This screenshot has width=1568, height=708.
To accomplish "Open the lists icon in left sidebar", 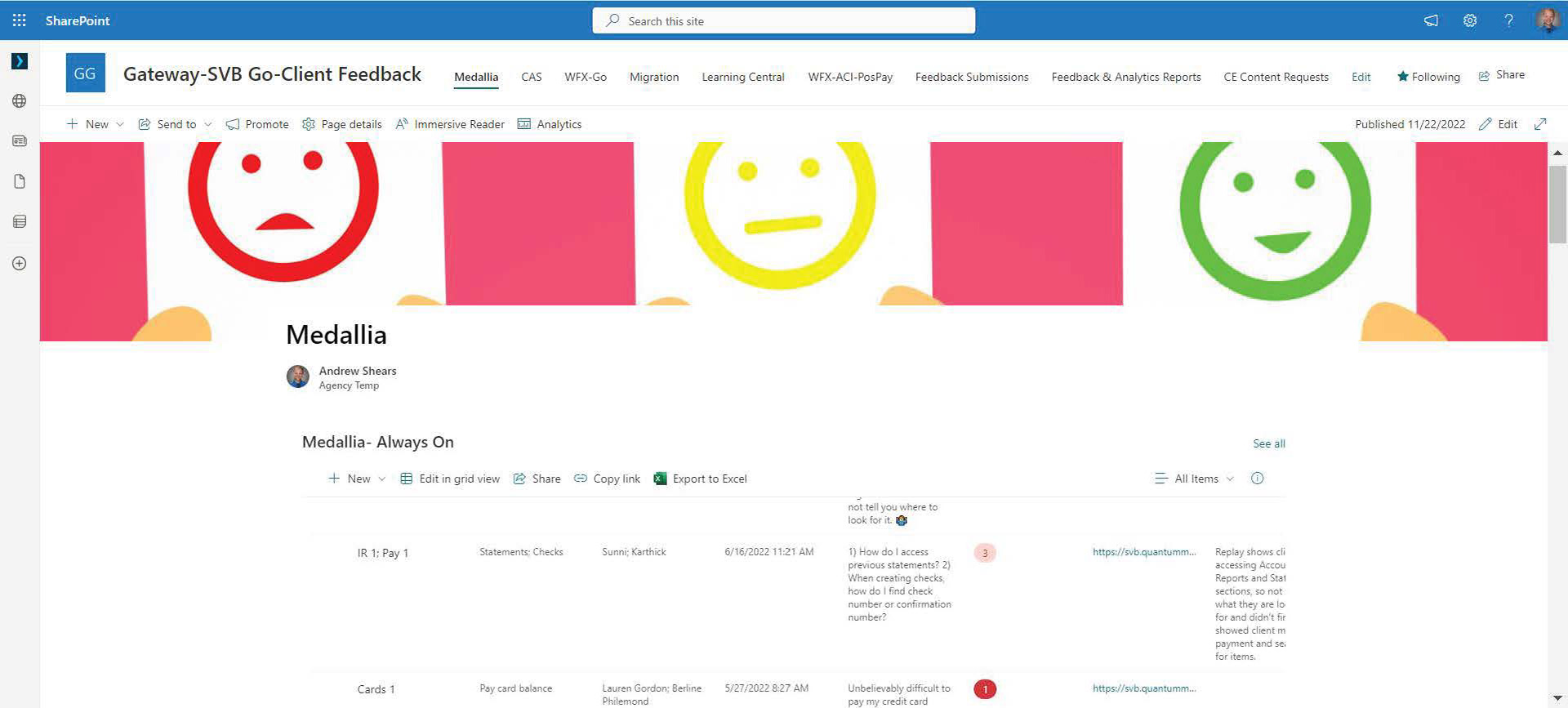I will [20, 221].
